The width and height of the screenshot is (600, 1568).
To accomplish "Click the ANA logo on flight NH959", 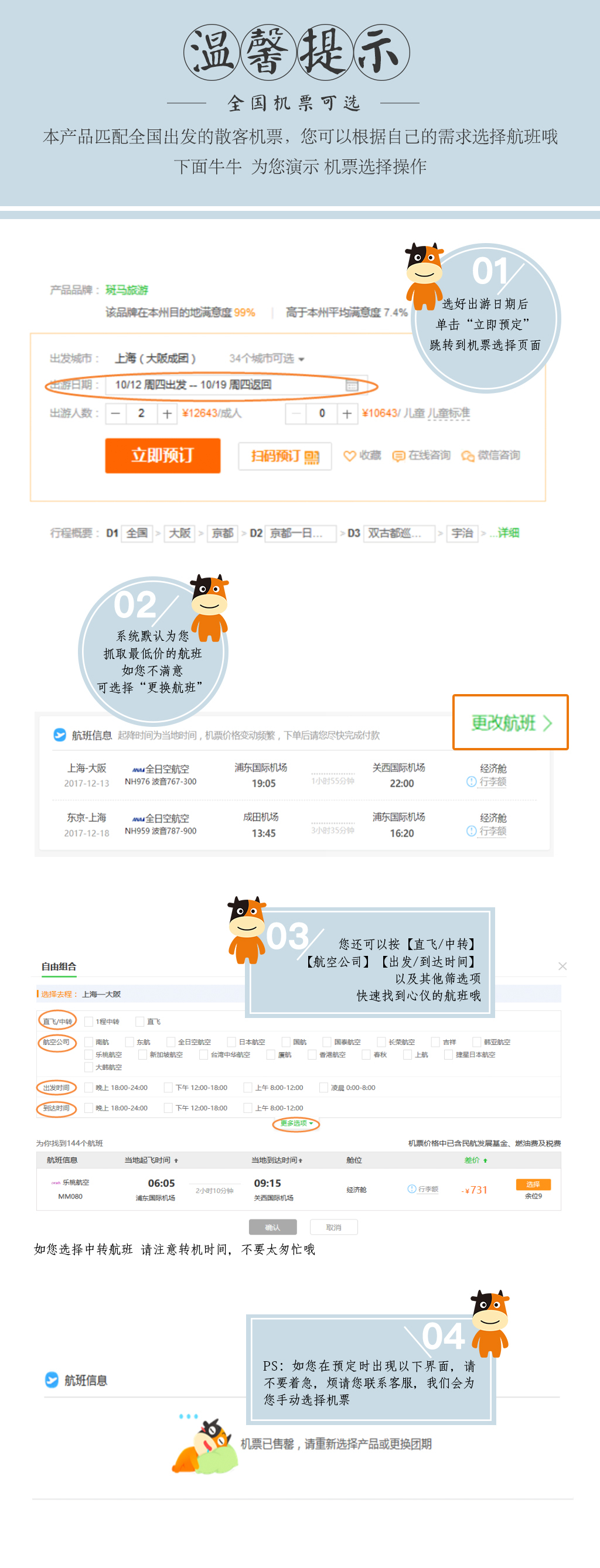I will [138, 819].
